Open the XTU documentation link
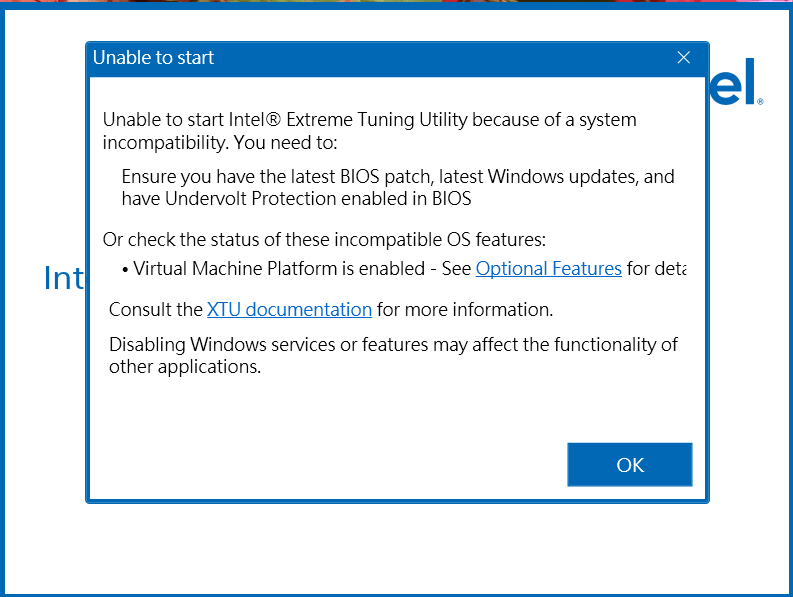The height and width of the screenshot is (597, 793). click(x=289, y=309)
